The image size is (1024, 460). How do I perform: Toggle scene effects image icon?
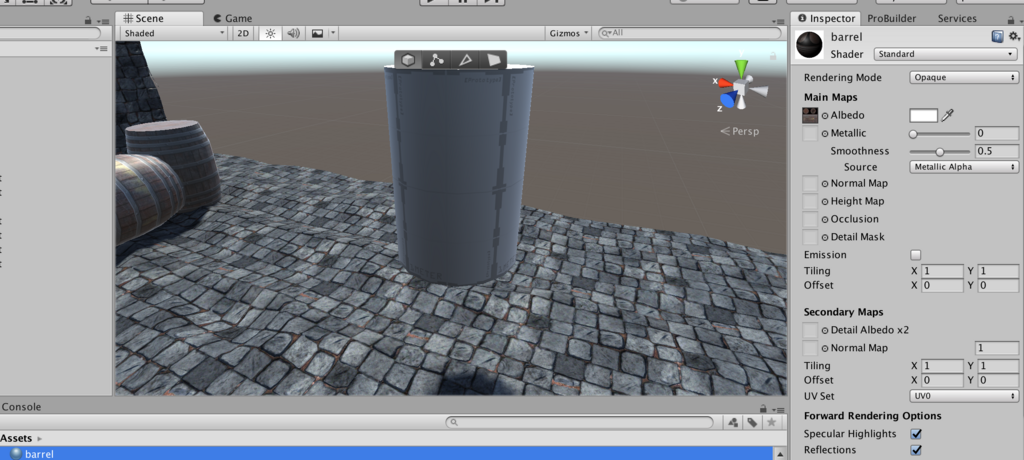317,33
